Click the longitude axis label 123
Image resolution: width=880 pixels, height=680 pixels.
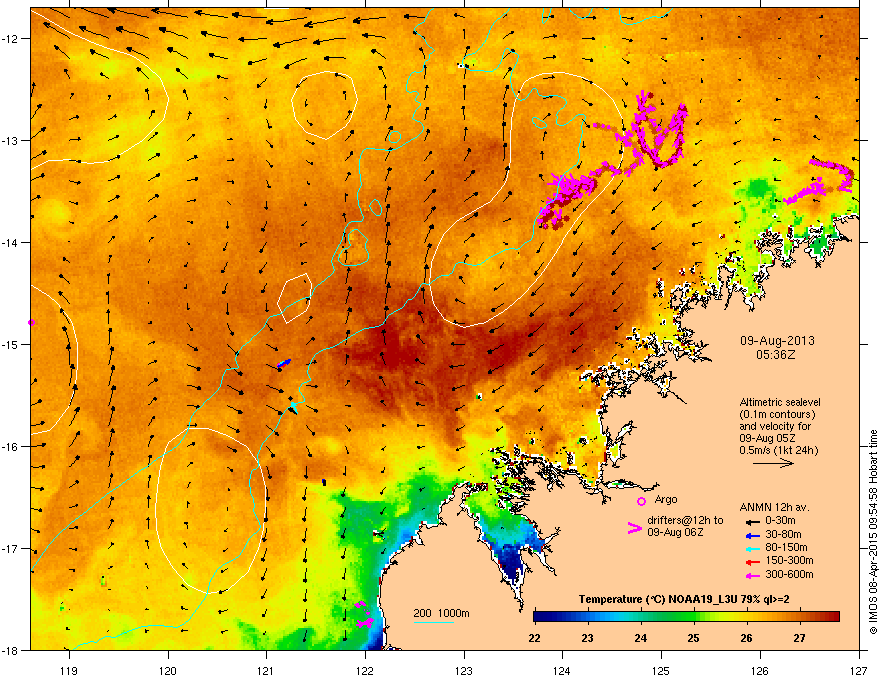pyautogui.click(x=464, y=671)
